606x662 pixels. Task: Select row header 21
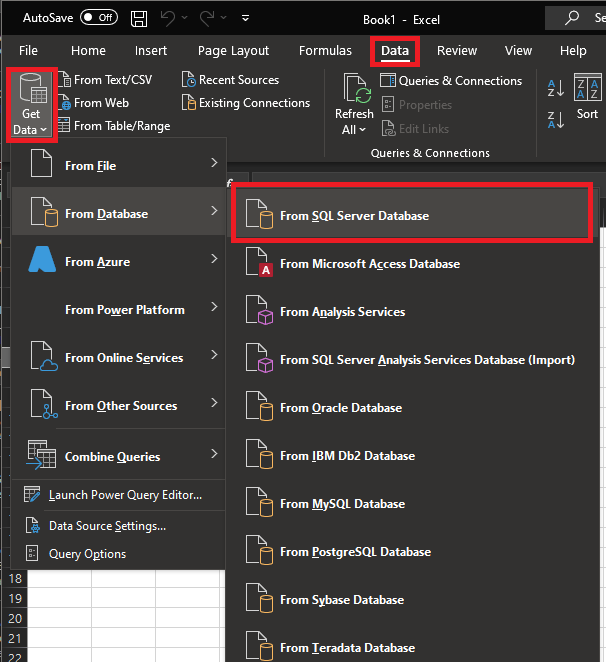15,638
